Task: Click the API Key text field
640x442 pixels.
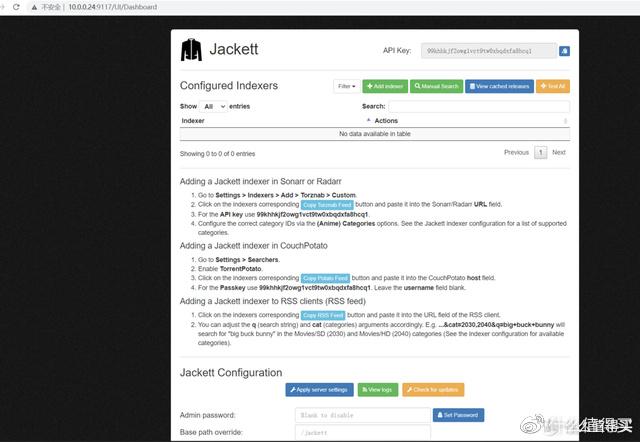Action: point(490,50)
